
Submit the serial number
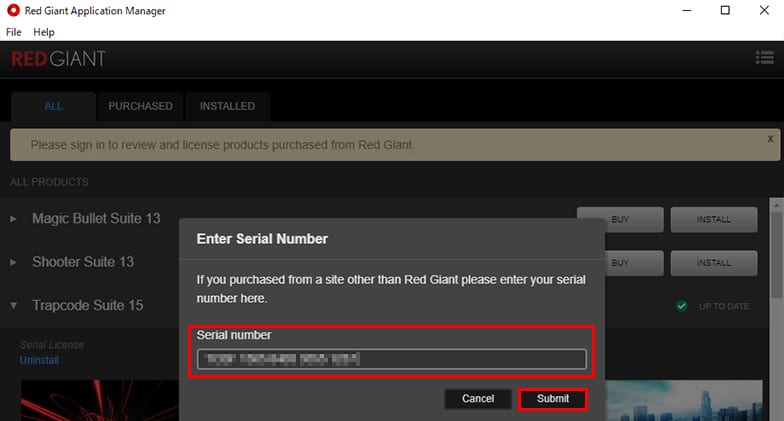(x=552, y=398)
